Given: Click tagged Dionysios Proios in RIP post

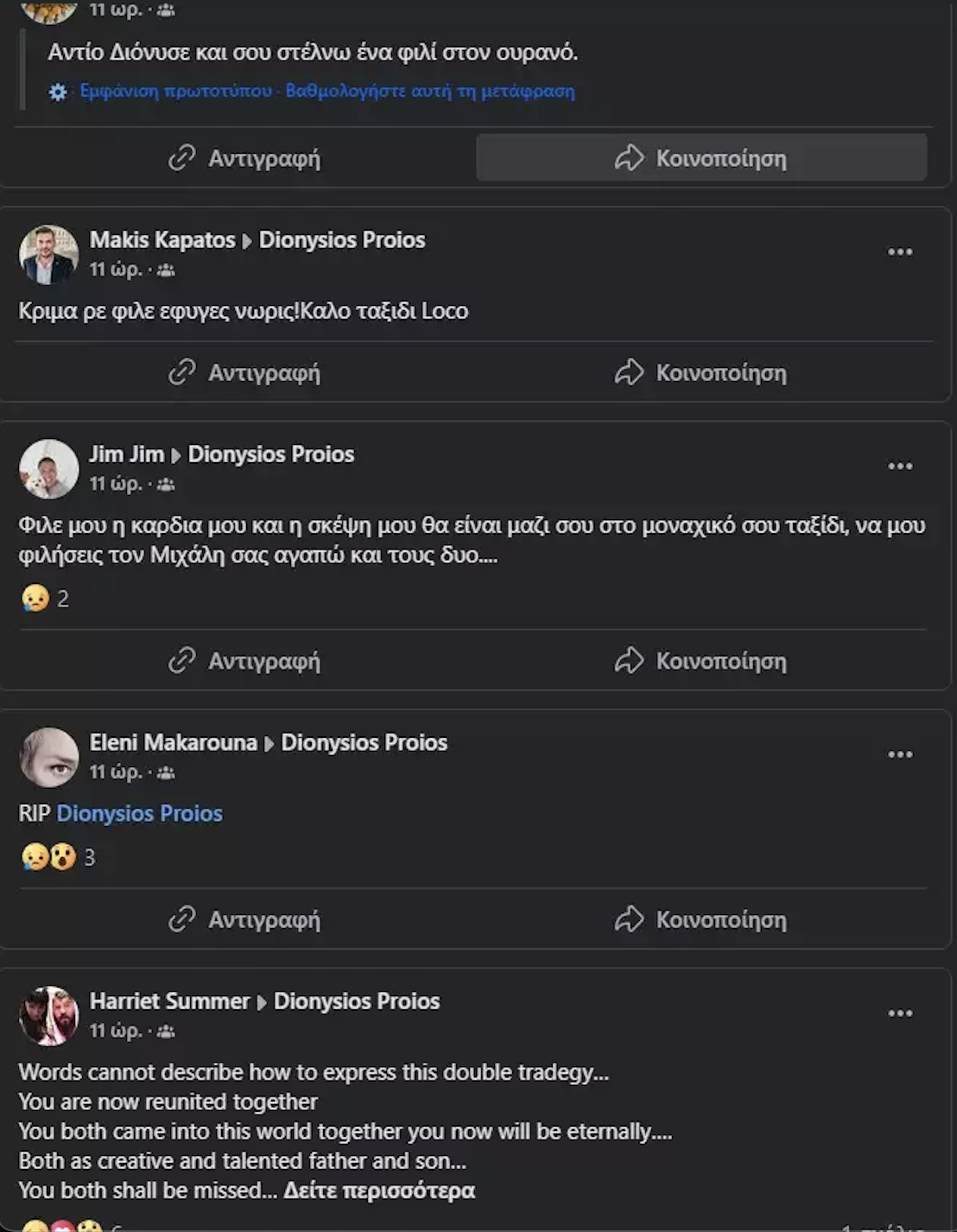Looking at the screenshot, I should (x=139, y=814).
